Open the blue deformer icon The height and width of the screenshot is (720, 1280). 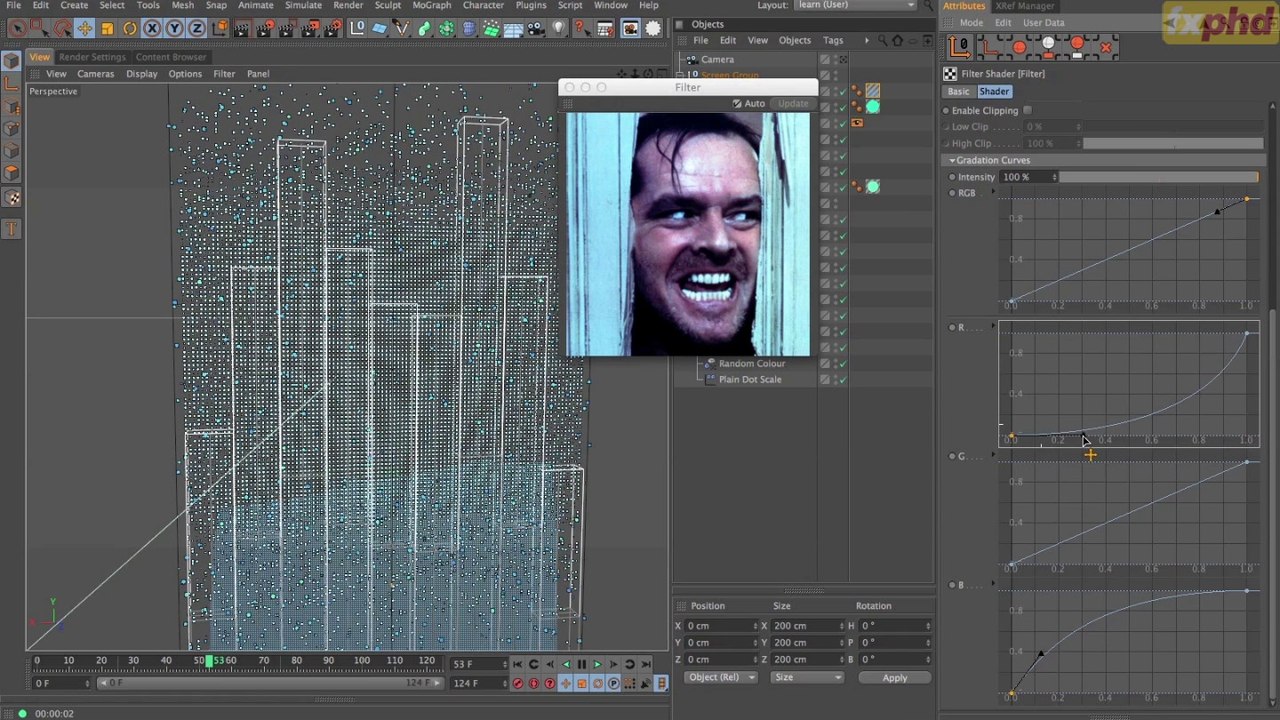coord(469,28)
